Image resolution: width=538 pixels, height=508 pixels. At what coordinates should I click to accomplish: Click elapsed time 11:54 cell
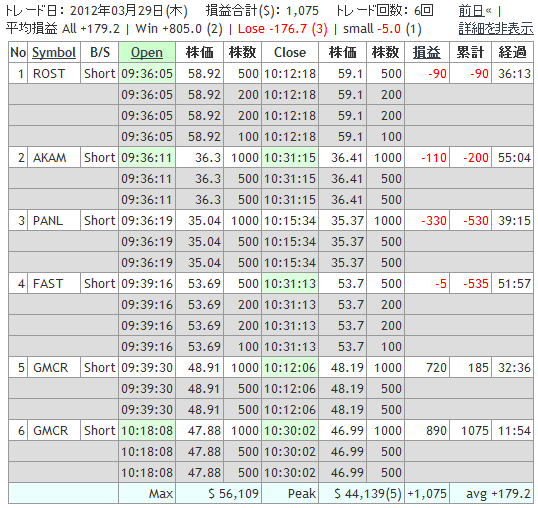pyautogui.click(x=512, y=430)
